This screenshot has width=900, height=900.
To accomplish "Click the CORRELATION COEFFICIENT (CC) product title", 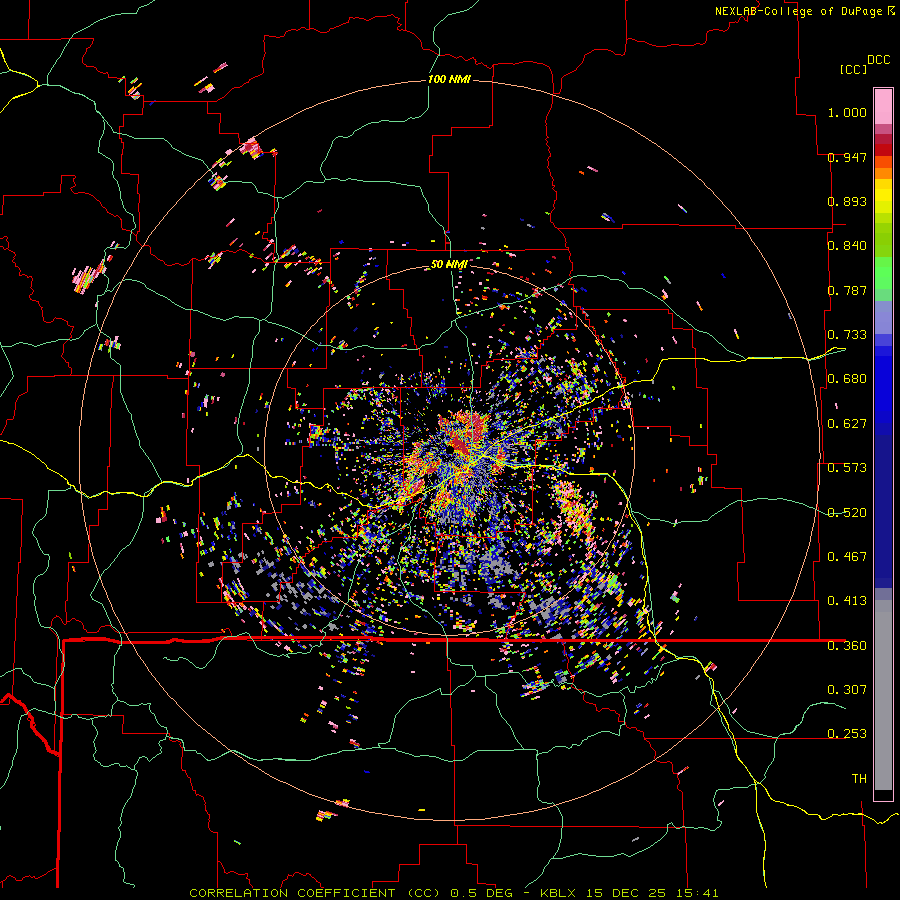I will tap(315, 893).
